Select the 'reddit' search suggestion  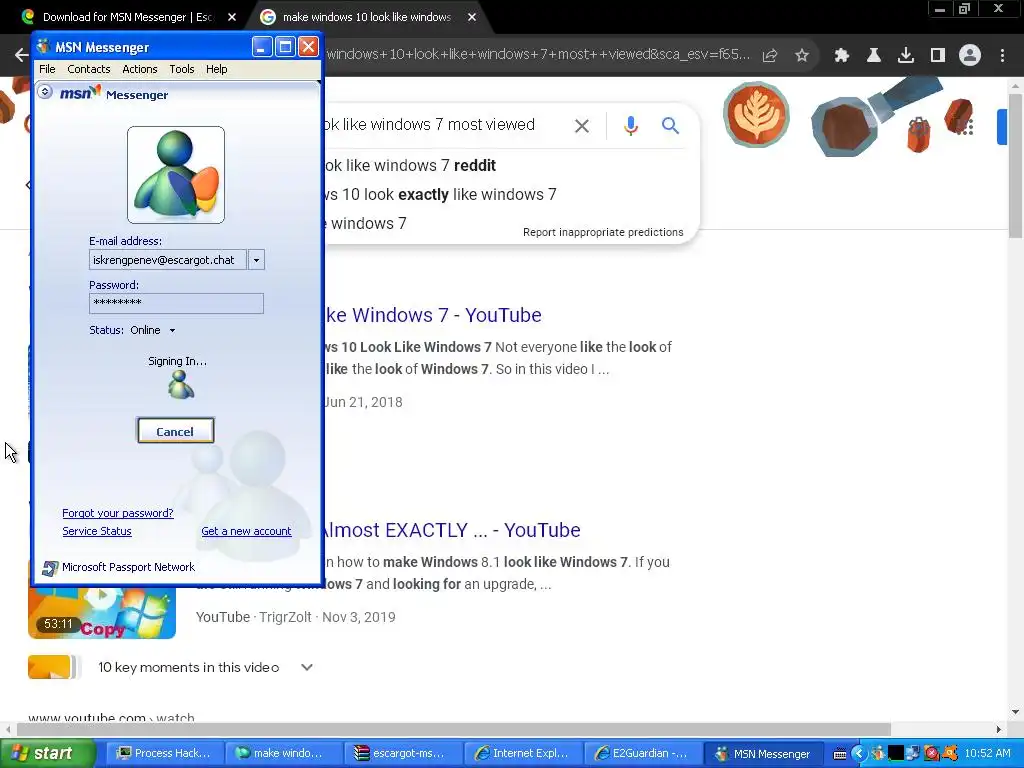coord(410,166)
